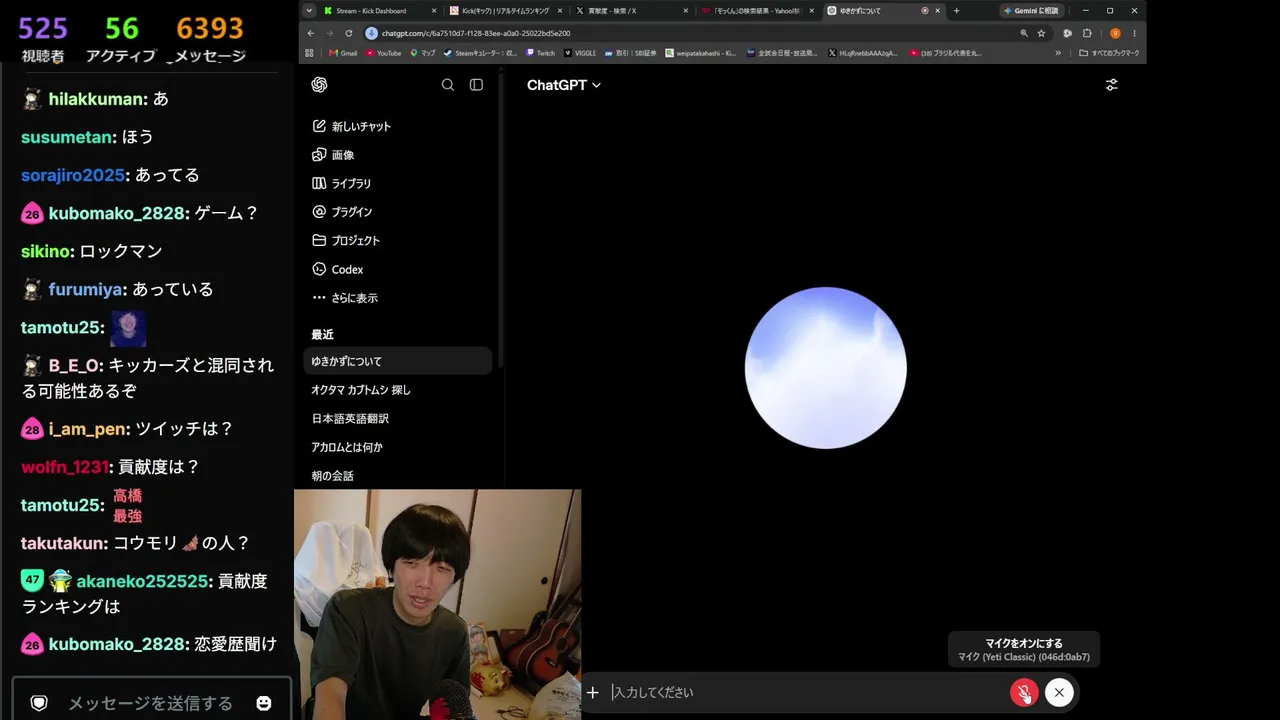
Task: Click username sorajiro2025 in chat
Action: [x=73, y=175]
